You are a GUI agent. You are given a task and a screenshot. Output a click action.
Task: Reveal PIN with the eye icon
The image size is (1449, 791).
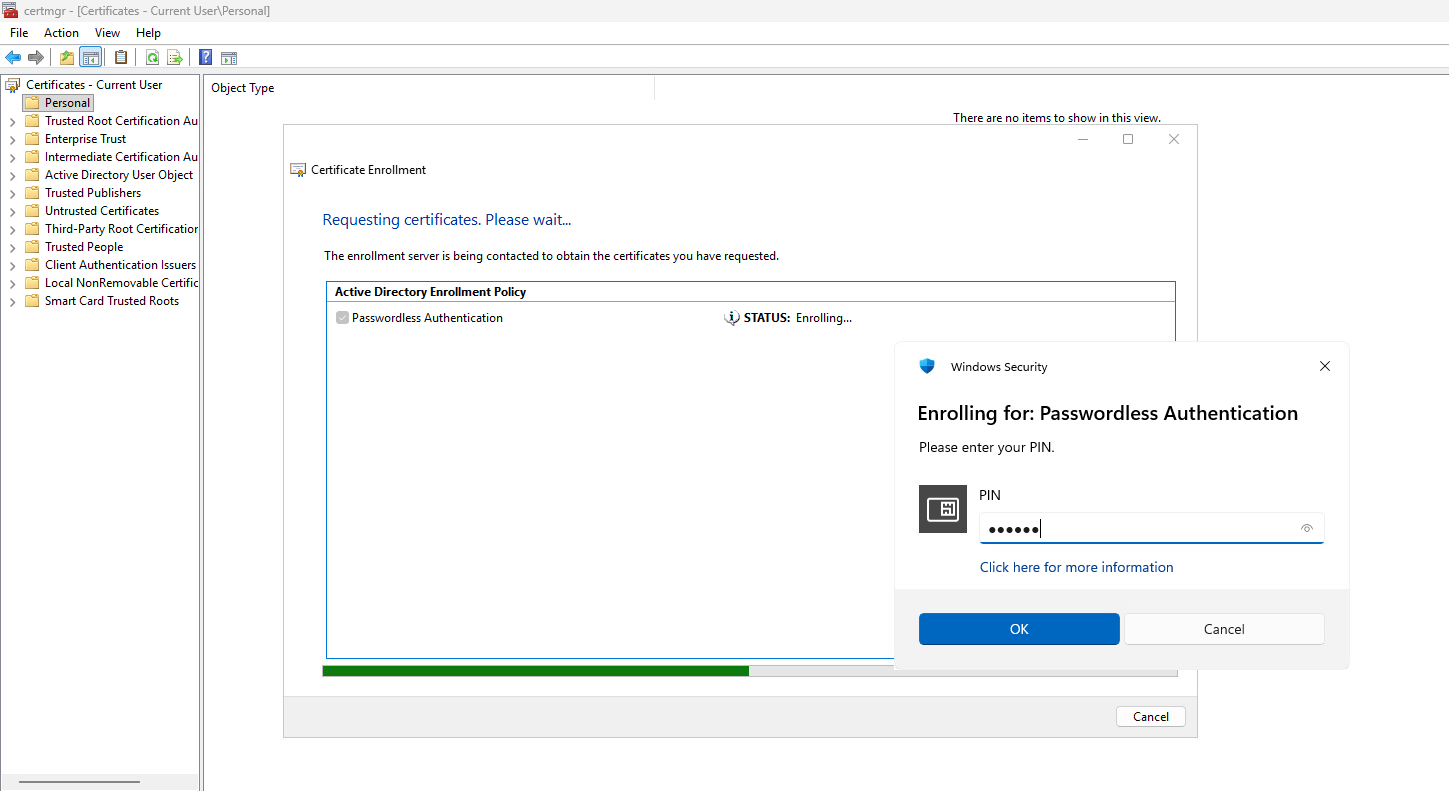1306,528
